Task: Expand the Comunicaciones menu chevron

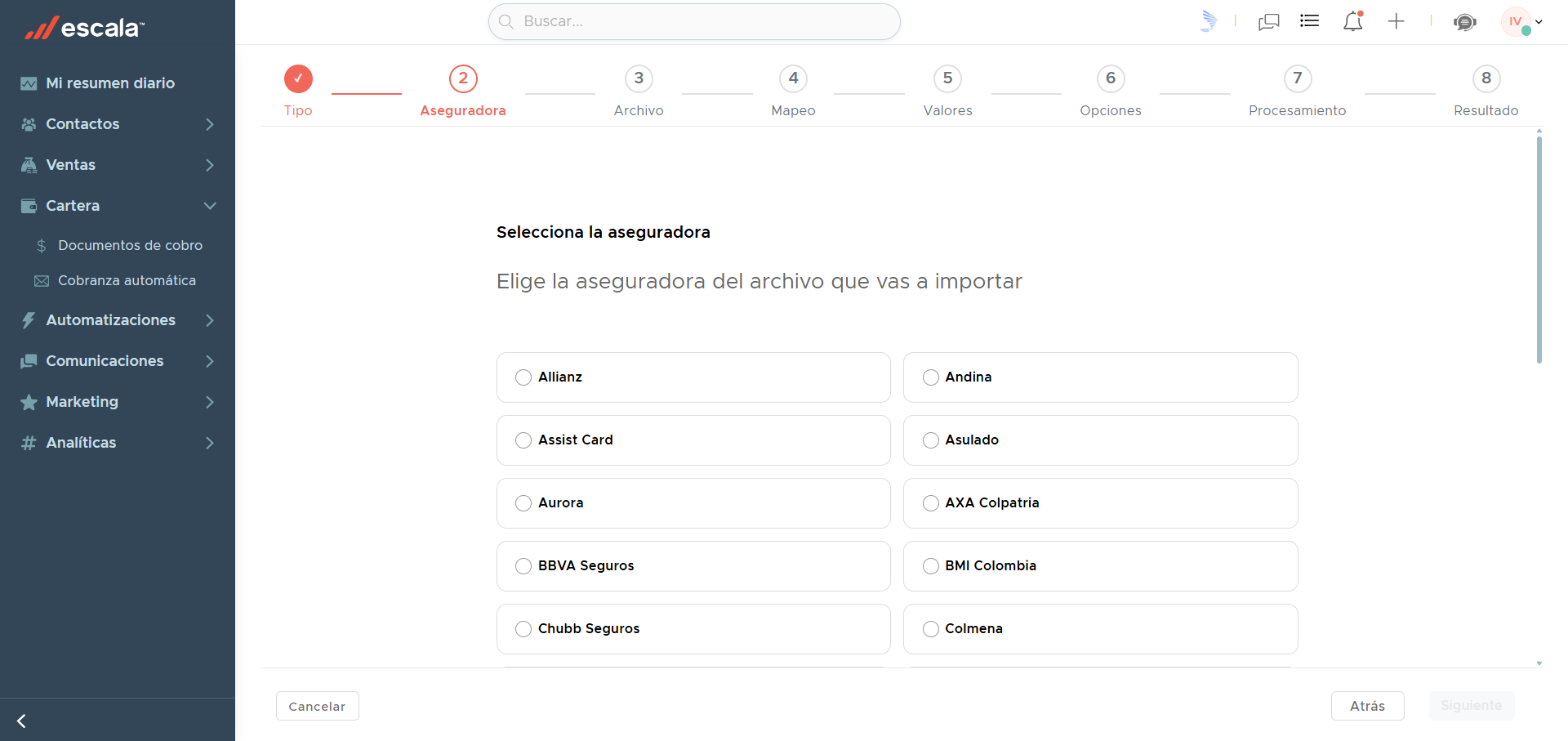Action: 210,361
